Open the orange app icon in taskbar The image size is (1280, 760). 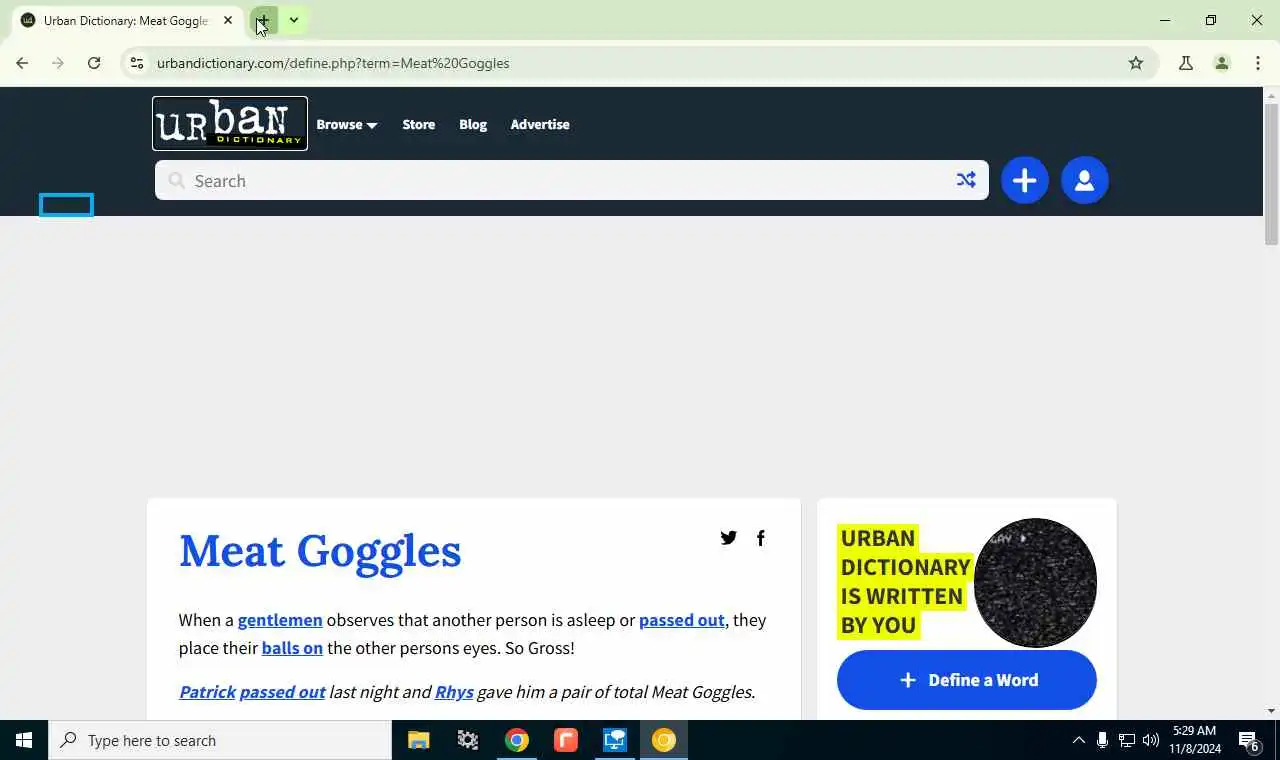point(566,740)
